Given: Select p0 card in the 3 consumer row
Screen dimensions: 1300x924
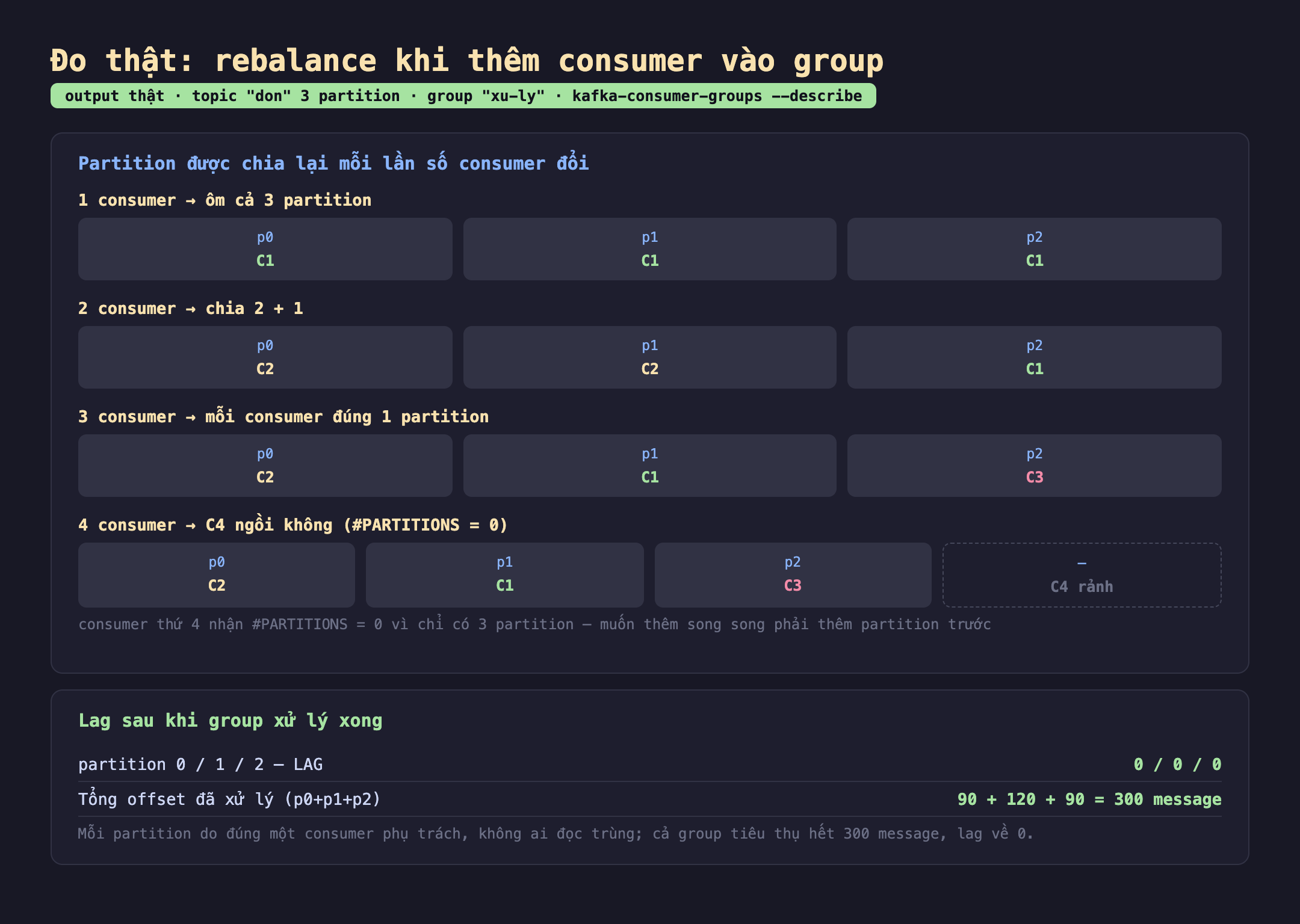Looking at the screenshot, I should (265, 466).
